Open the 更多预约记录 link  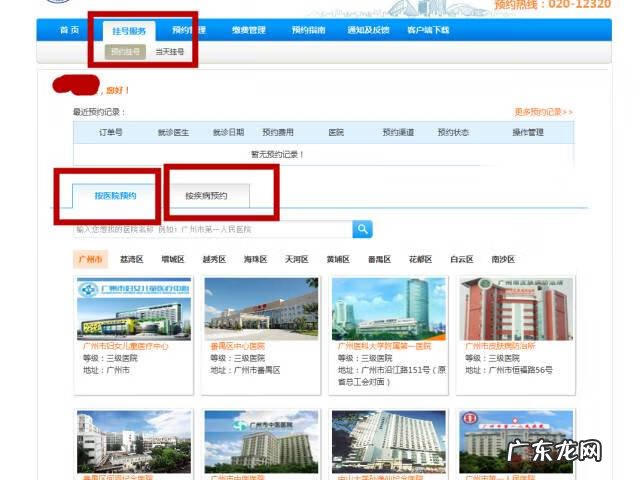(x=543, y=112)
